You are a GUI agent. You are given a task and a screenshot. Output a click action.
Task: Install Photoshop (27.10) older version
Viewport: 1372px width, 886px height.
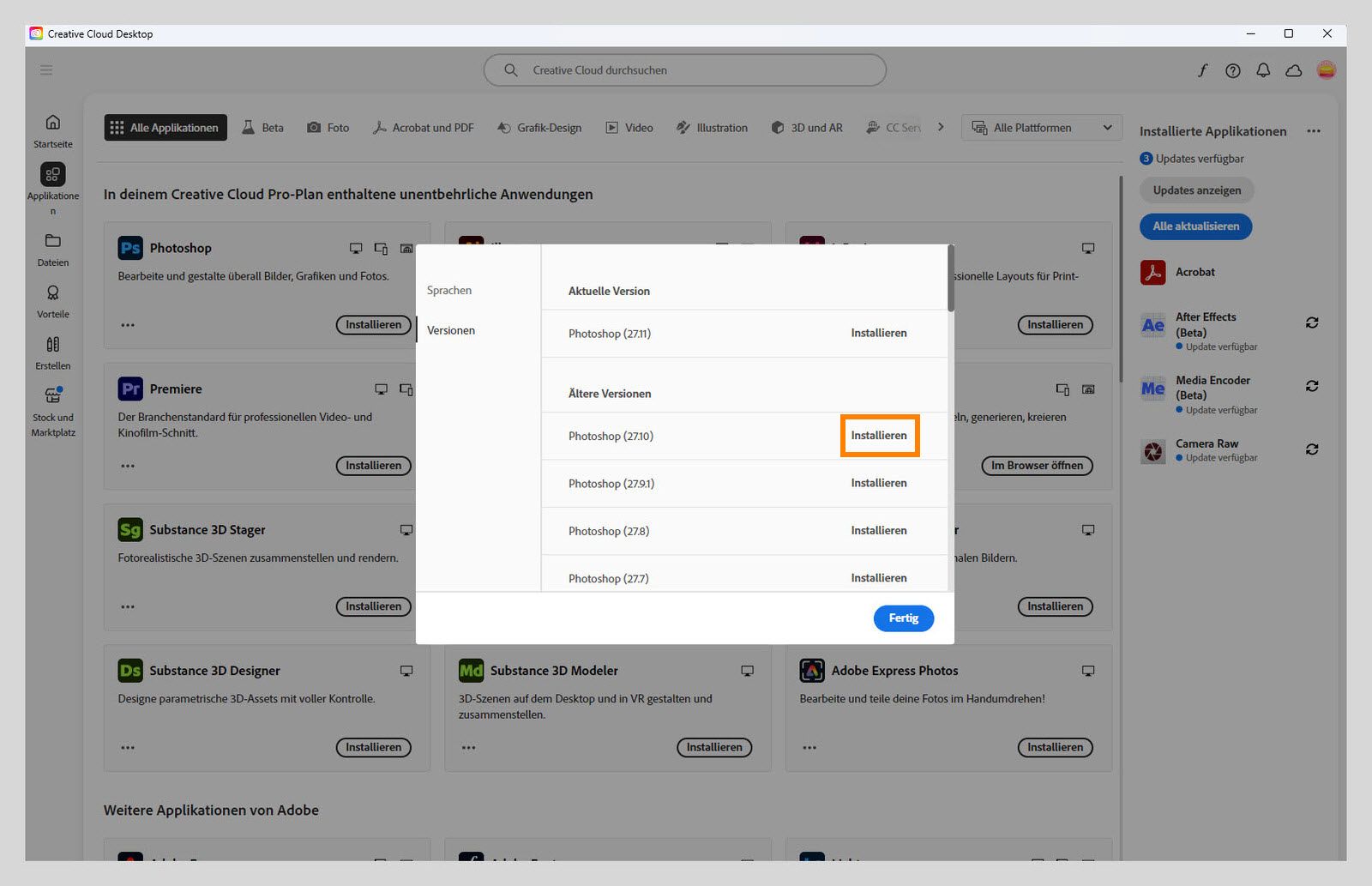coord(879,436)
